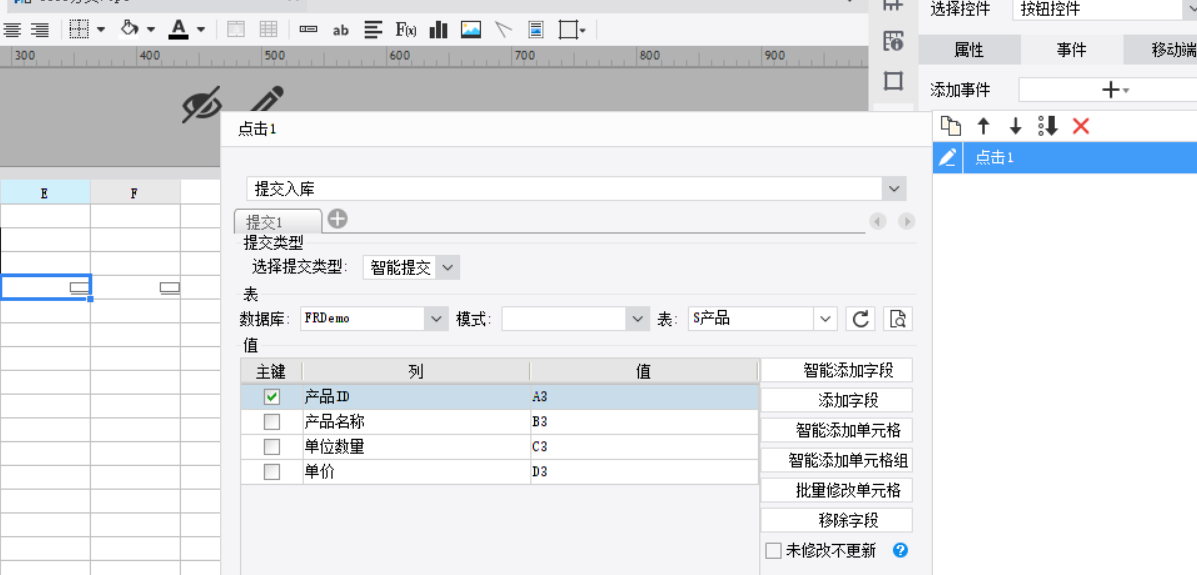The height and width of the screenshot is (575, 1197).
Task: Move the event up
Action: pyautogui.click(x=984, y=126)
